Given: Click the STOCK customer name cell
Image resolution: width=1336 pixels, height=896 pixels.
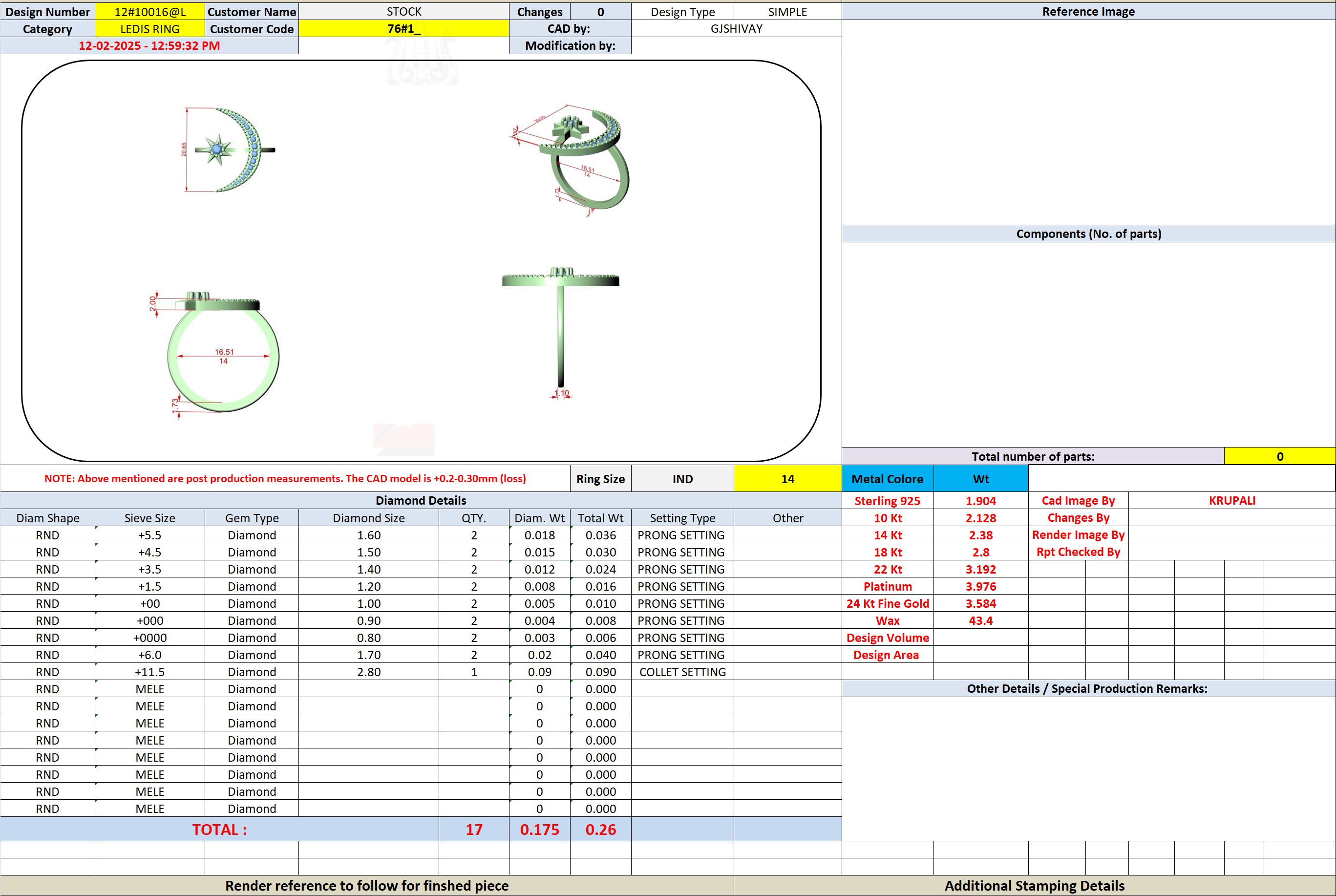Looking at the screenshot, I should 404,11.
